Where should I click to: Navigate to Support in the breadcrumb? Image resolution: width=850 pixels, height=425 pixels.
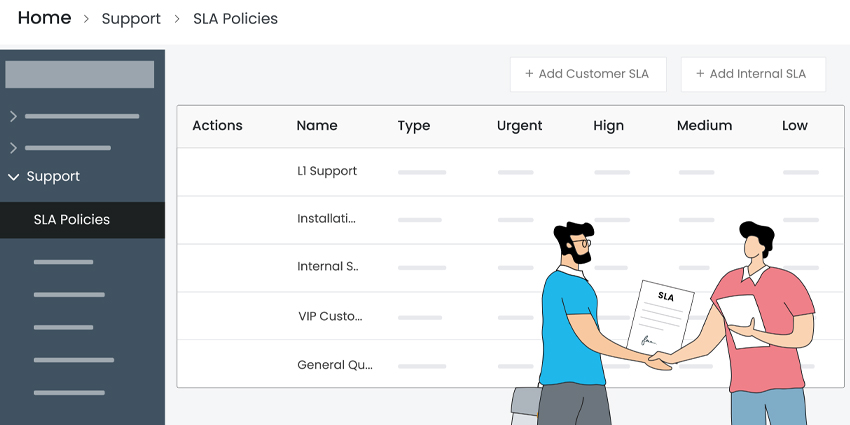coord(131,19)
